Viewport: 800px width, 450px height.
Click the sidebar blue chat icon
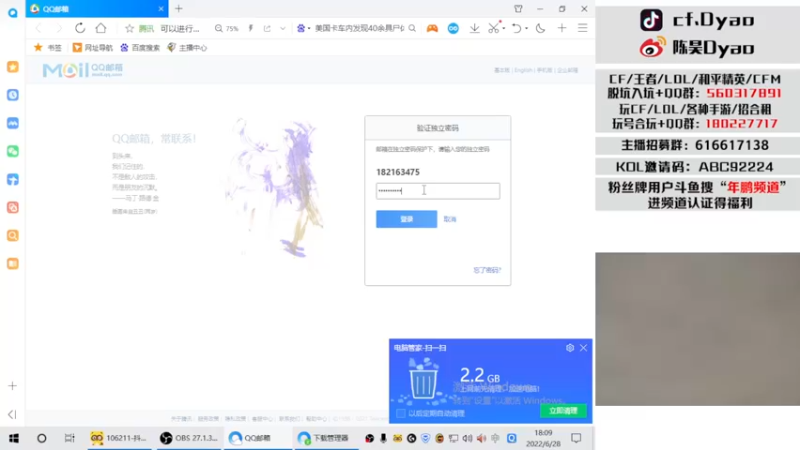tap(13, 123)
